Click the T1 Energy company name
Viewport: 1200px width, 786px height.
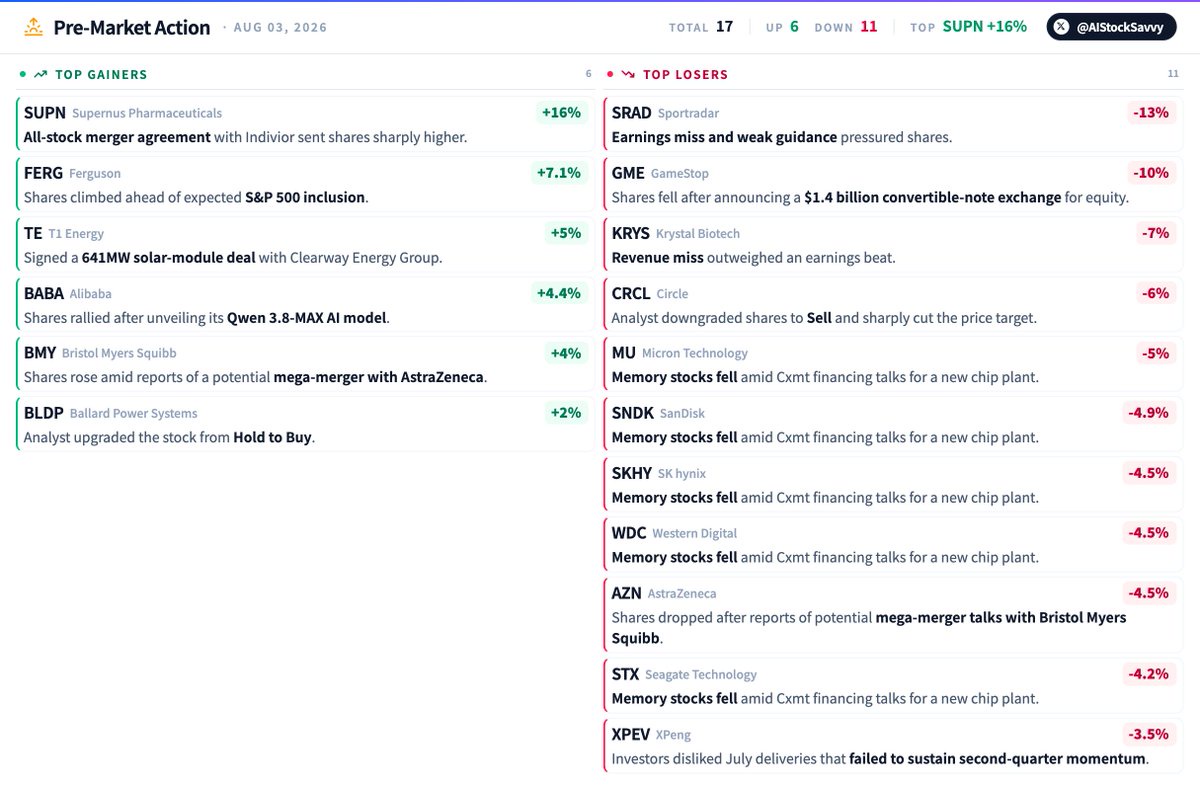(x=76, y=233)
